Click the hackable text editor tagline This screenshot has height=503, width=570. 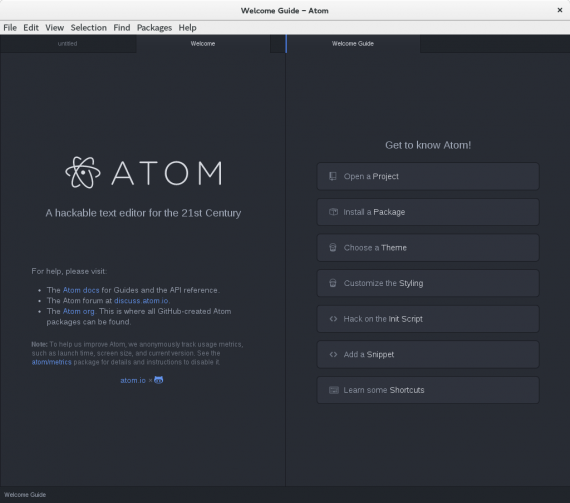point(143,213)
